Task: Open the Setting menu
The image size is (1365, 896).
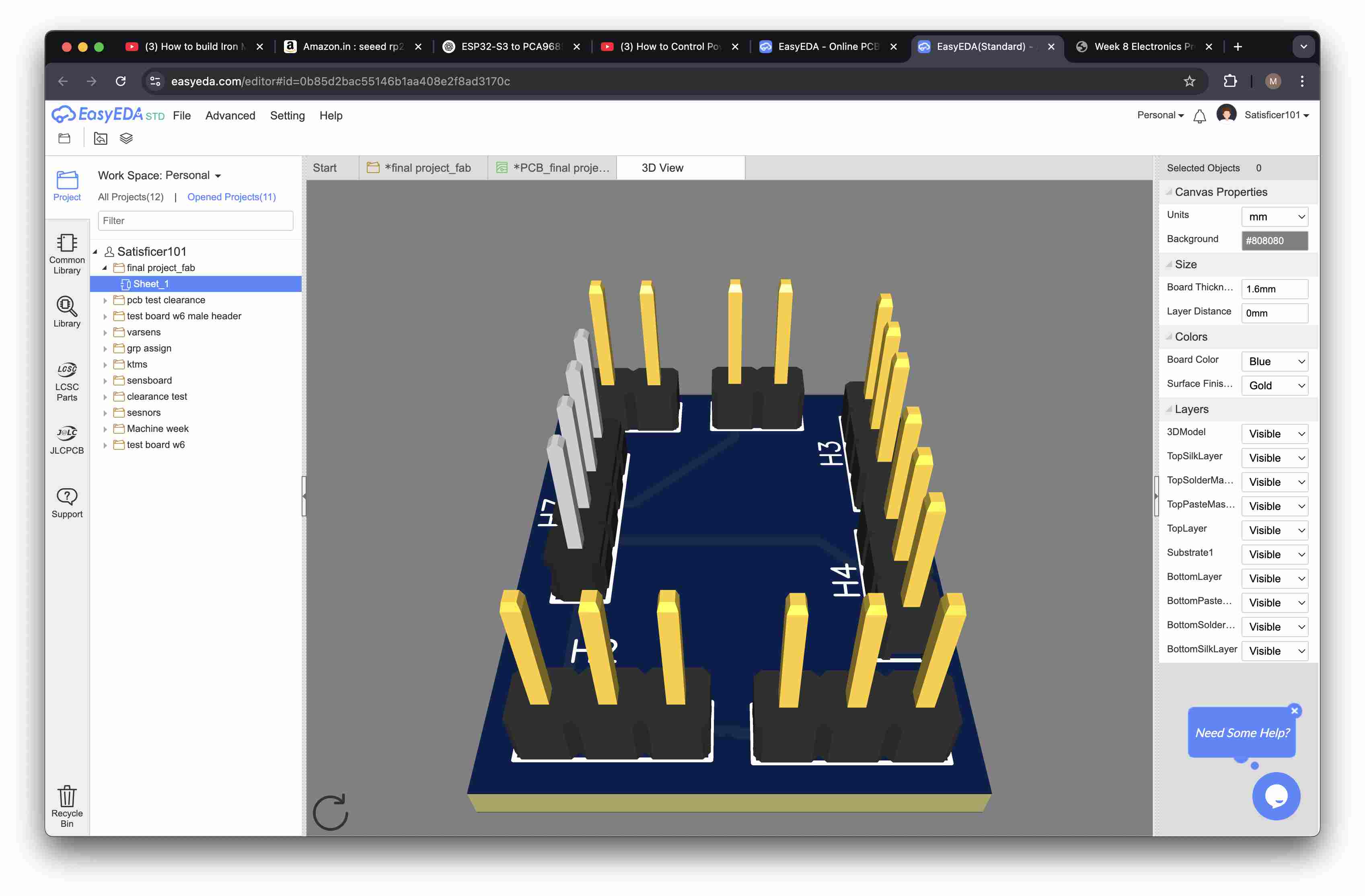Action: click(x=287, y=115)
